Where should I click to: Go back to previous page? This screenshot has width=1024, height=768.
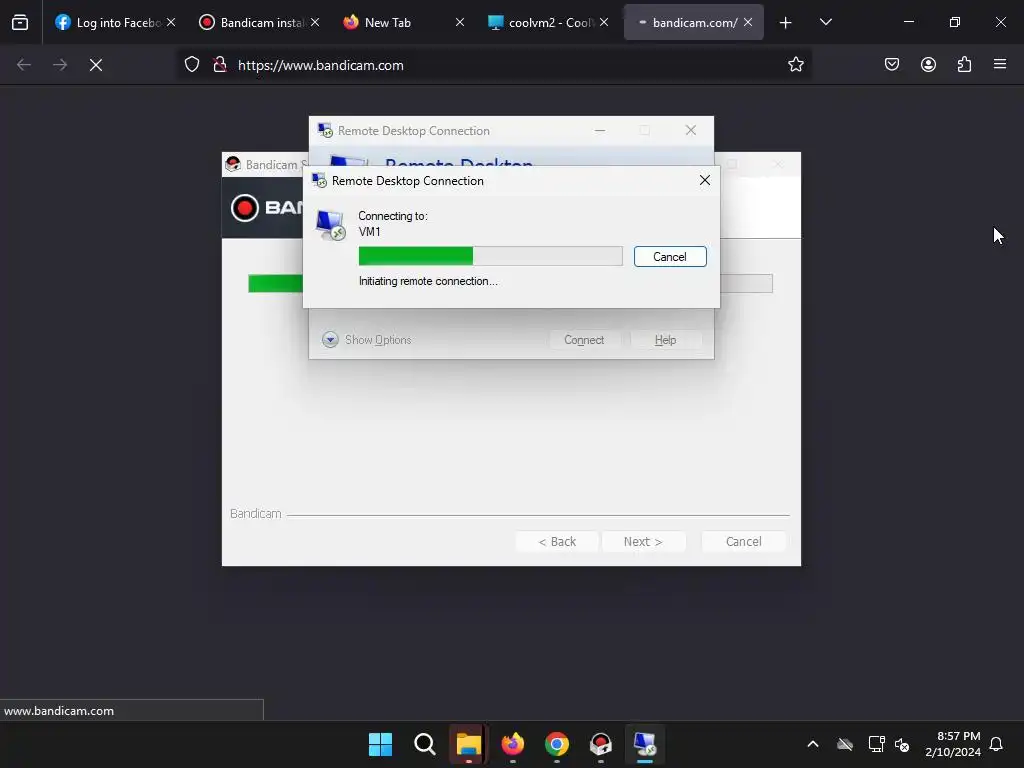[24, 65]
